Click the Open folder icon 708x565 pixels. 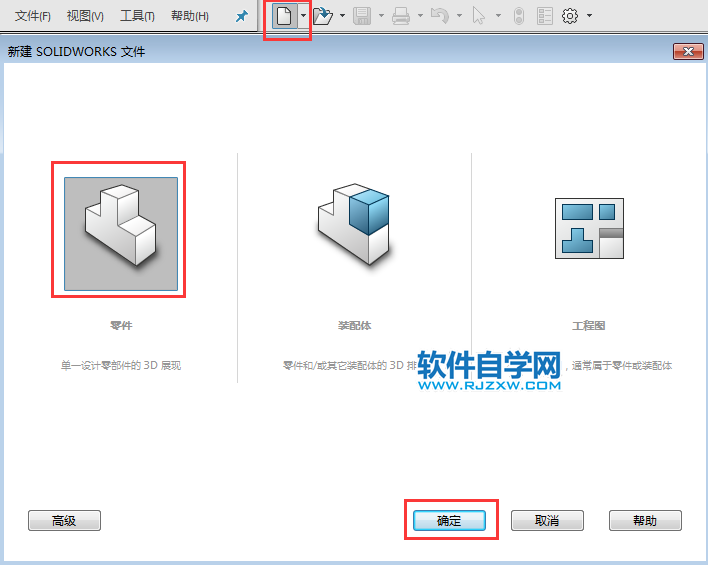323,16
